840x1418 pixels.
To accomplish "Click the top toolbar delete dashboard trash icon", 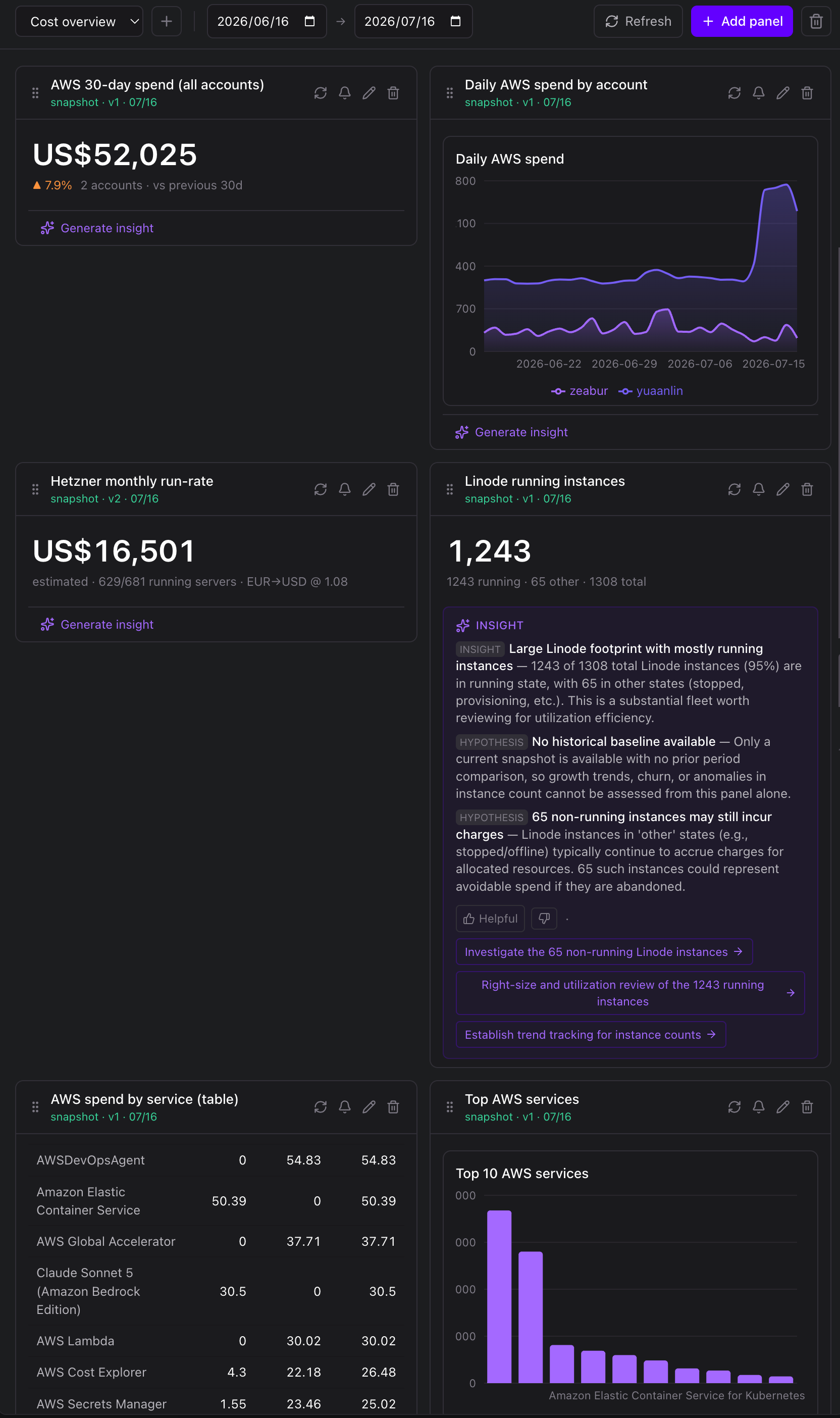I will (x=816, y=22).
